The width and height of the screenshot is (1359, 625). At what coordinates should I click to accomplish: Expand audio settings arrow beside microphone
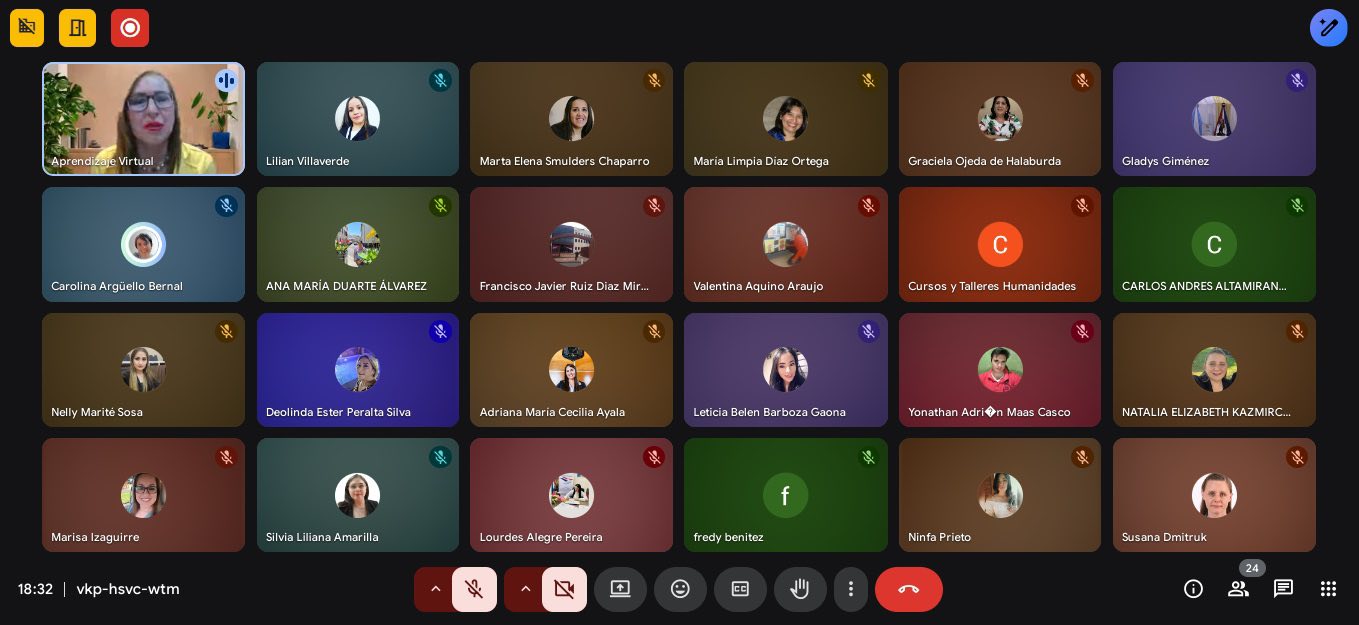click(x=435, y=589)
